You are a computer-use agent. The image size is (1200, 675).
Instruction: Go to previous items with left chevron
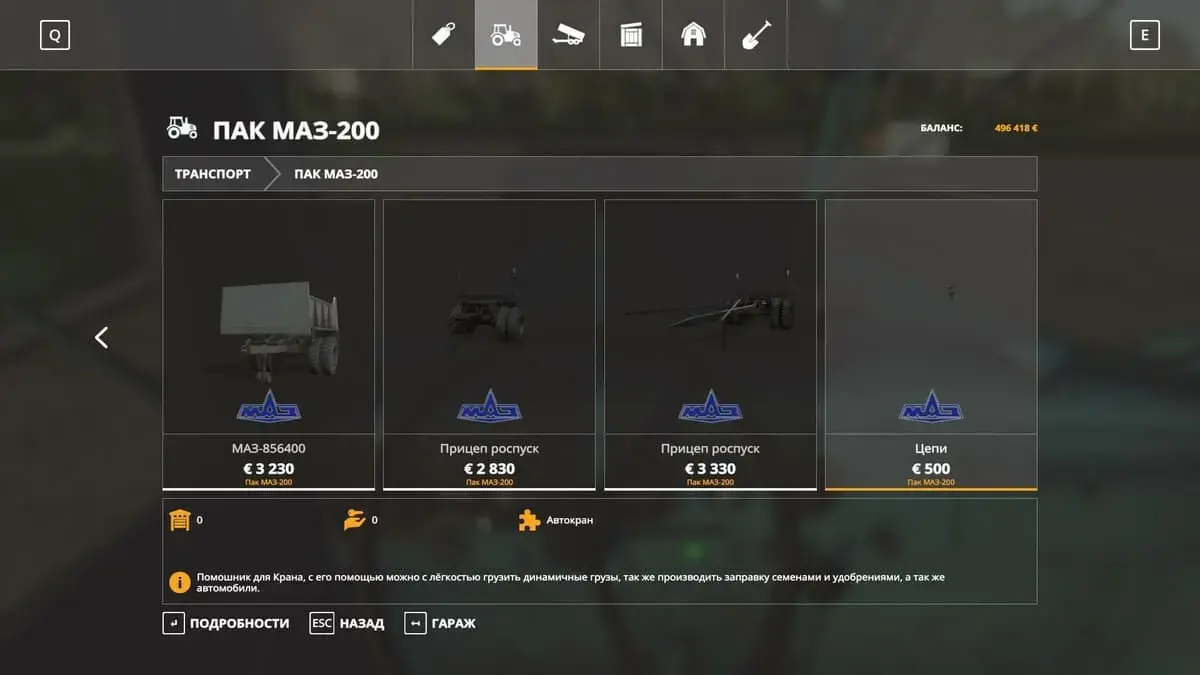pos(101,338)
